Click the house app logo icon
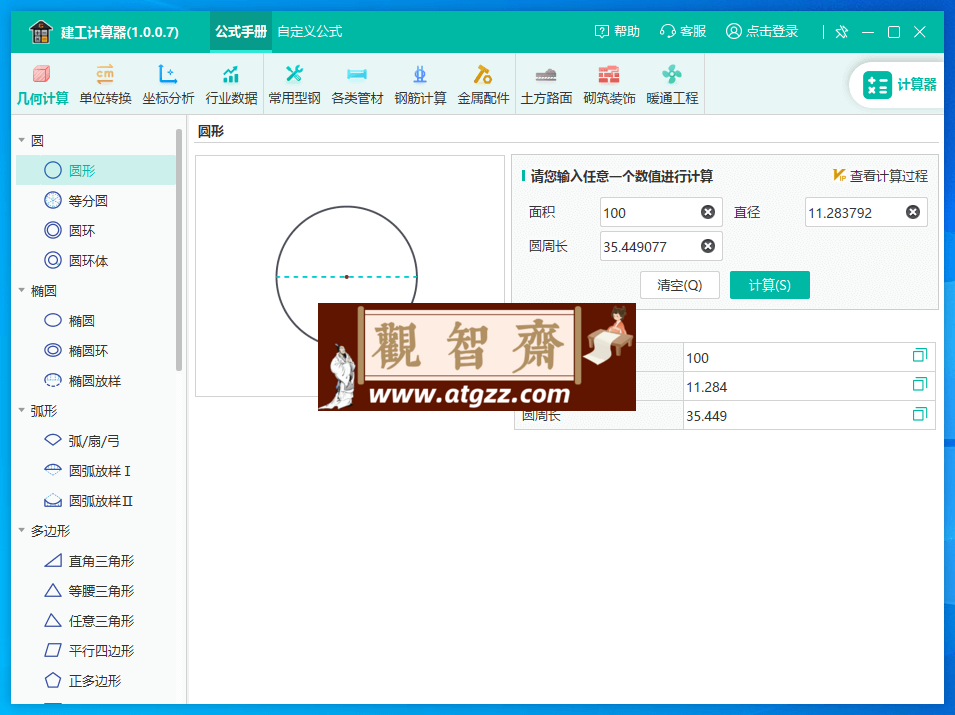The height and width of the screenshot is (715, 955). pyautogui.click(x=41, y=32)
